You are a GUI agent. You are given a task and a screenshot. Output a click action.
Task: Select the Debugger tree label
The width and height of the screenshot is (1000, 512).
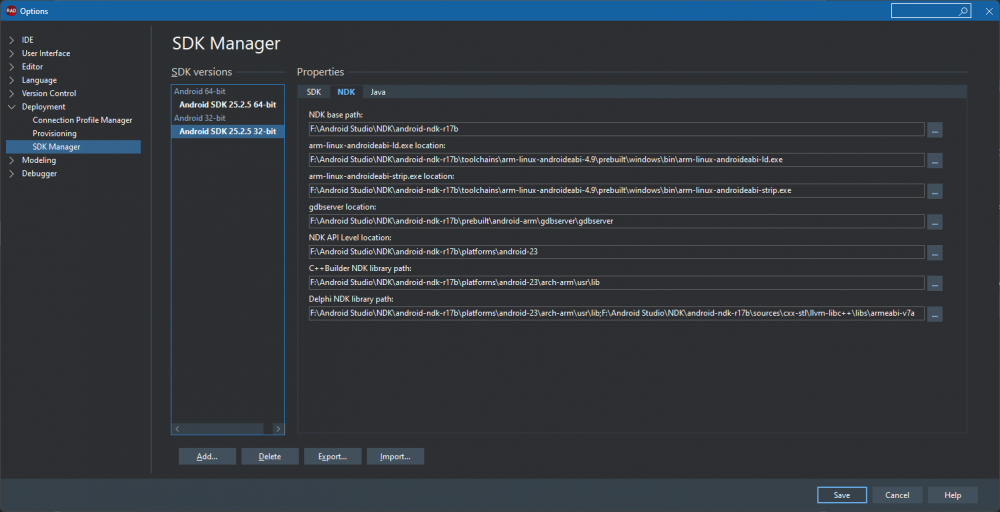click(40, 173)
